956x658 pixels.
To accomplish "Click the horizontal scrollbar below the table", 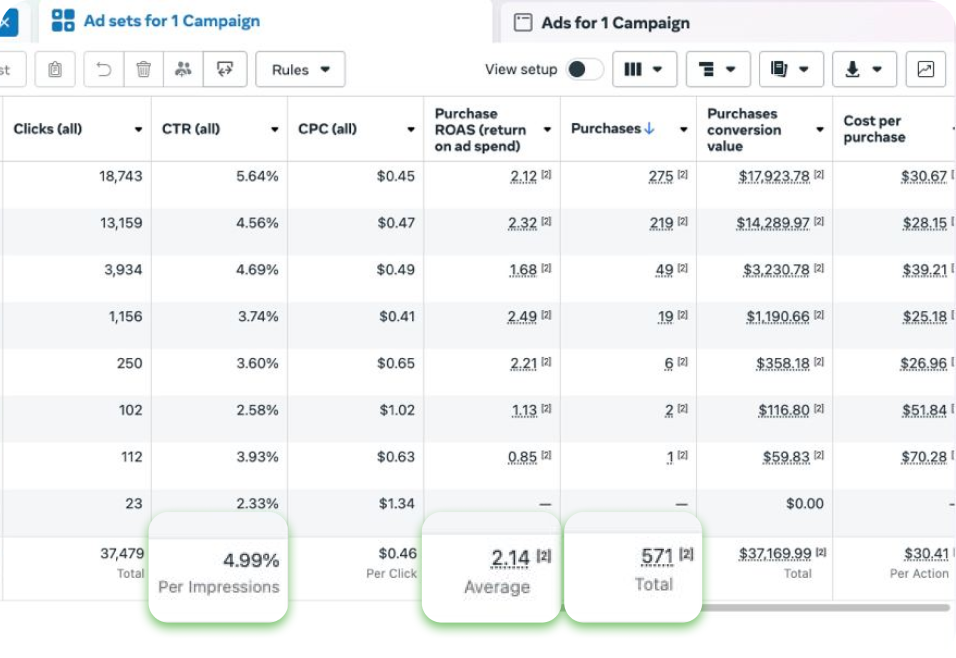I will (825, 607).
